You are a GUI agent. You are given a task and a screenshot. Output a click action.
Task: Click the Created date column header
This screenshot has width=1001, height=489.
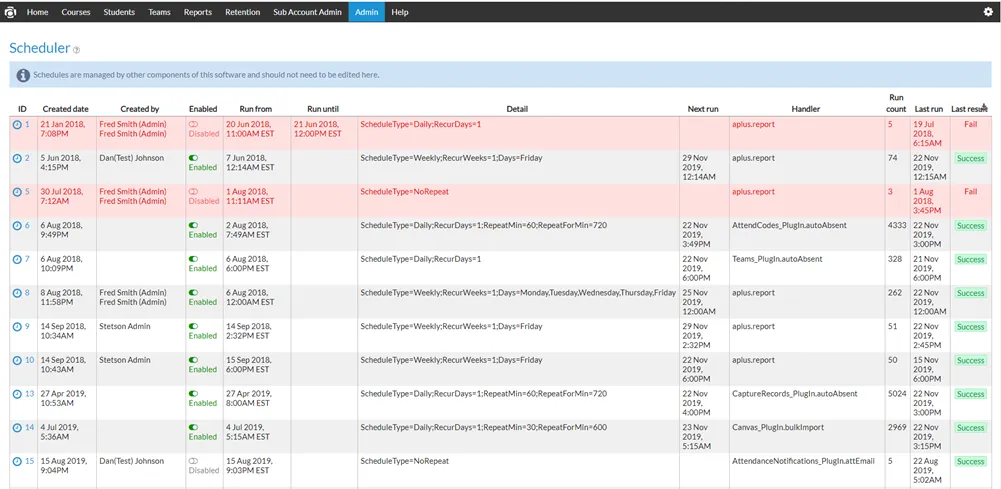pos(66,109)
